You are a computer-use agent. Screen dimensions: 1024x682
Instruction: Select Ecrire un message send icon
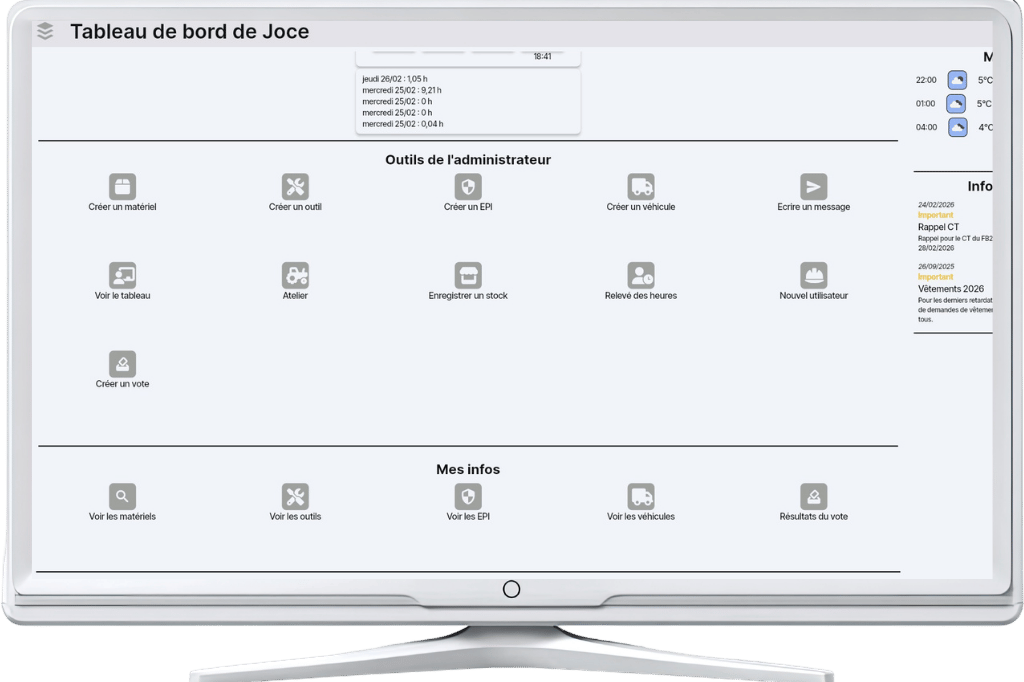coord(813,184)
